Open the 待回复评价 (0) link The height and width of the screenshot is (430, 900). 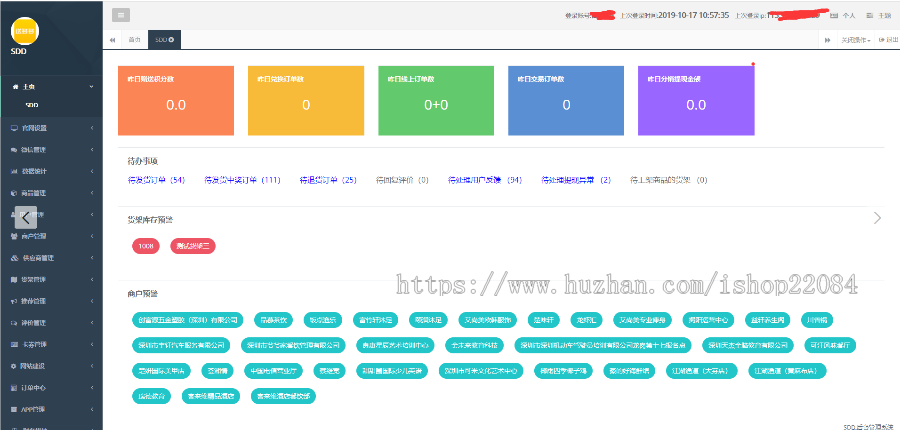point(402,180)
